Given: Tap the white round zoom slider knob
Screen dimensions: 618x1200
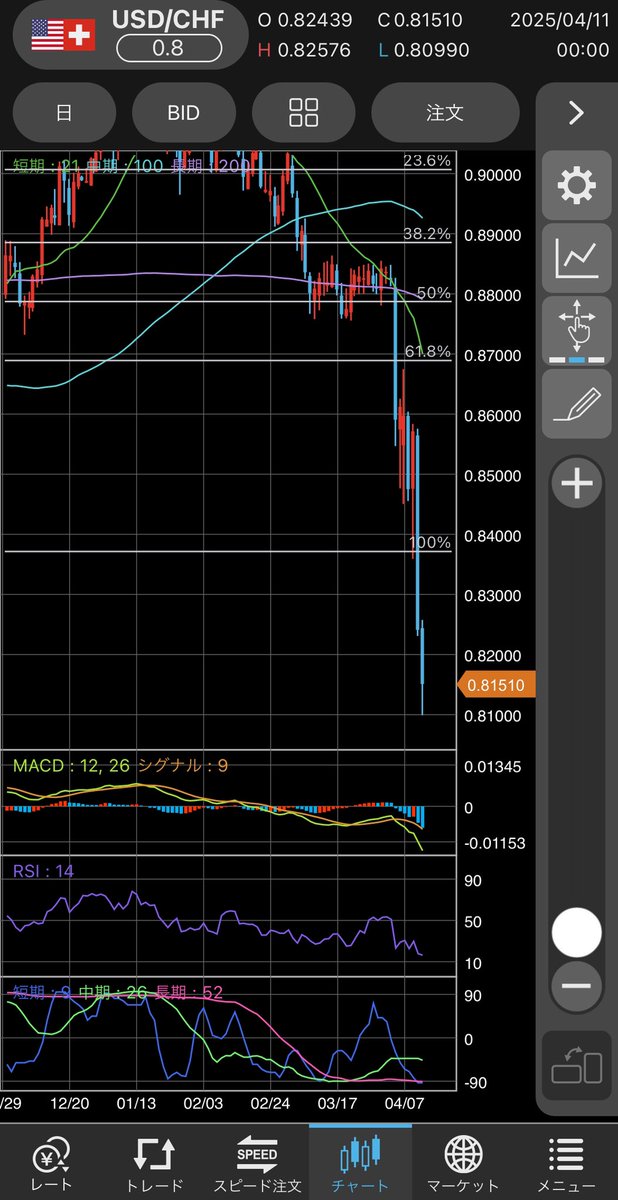Looking at the screenshot, I should (576, 933).
